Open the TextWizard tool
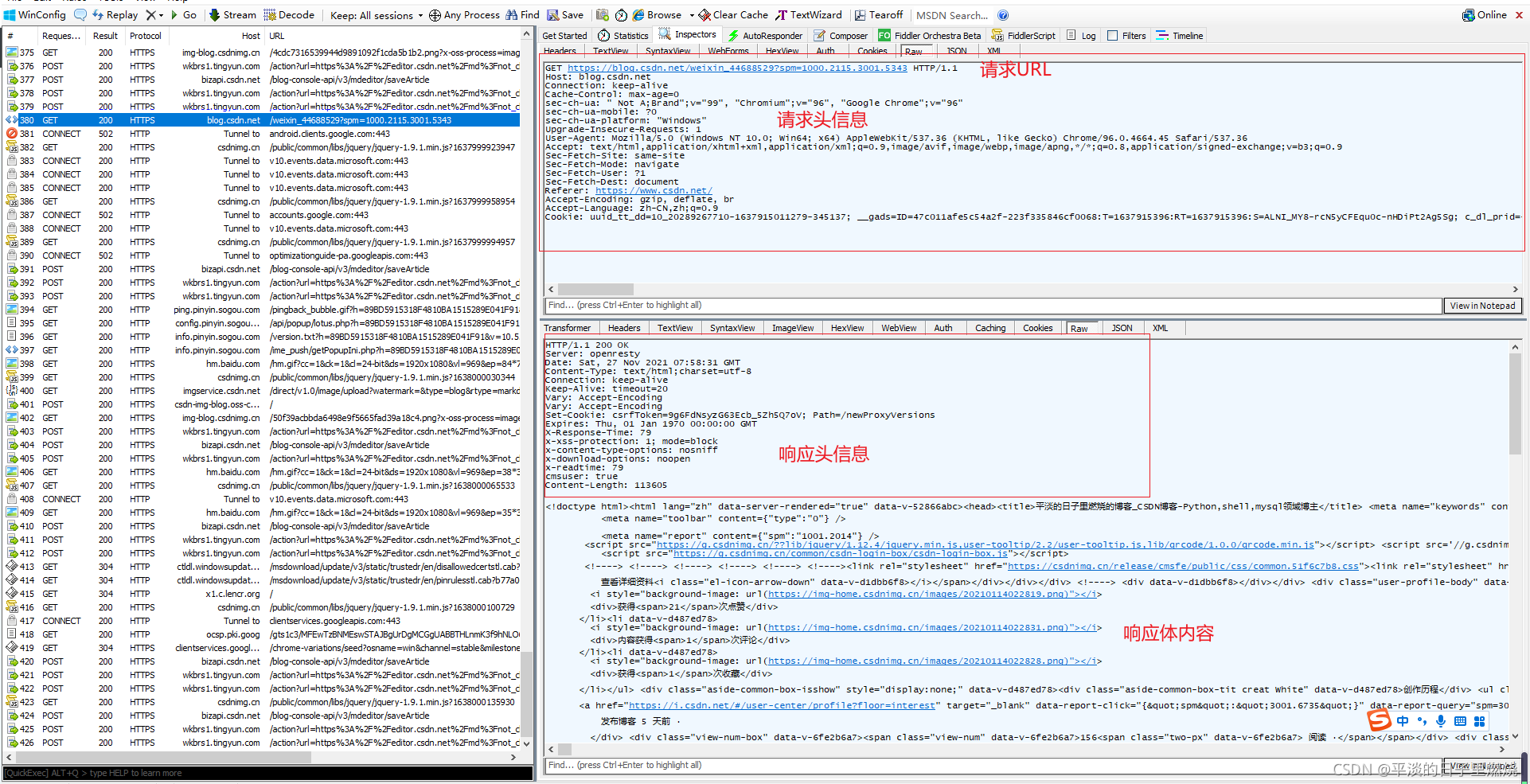Screen dimensions: 1530x784 coord(809,14)
